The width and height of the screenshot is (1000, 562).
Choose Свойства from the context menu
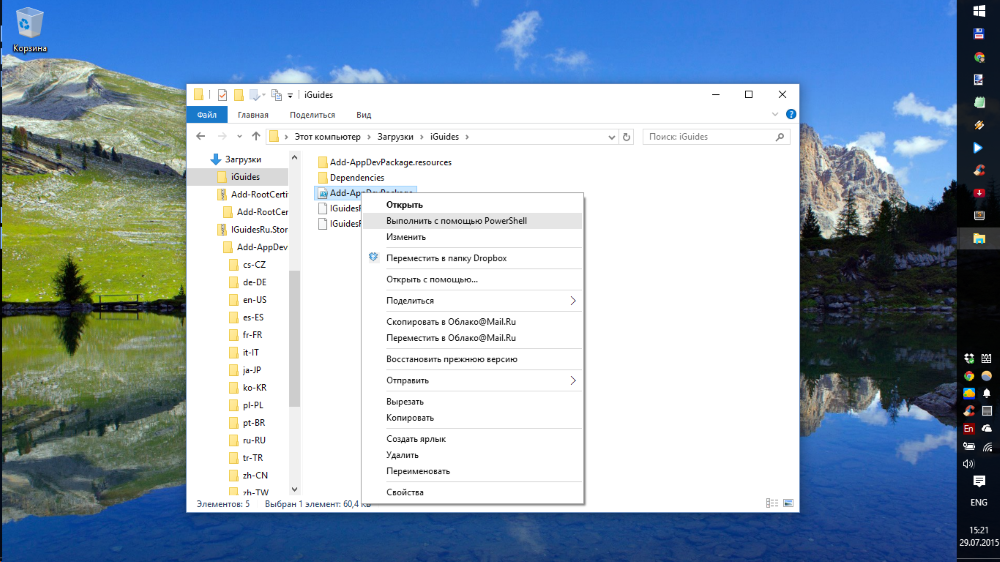point(405,492)
